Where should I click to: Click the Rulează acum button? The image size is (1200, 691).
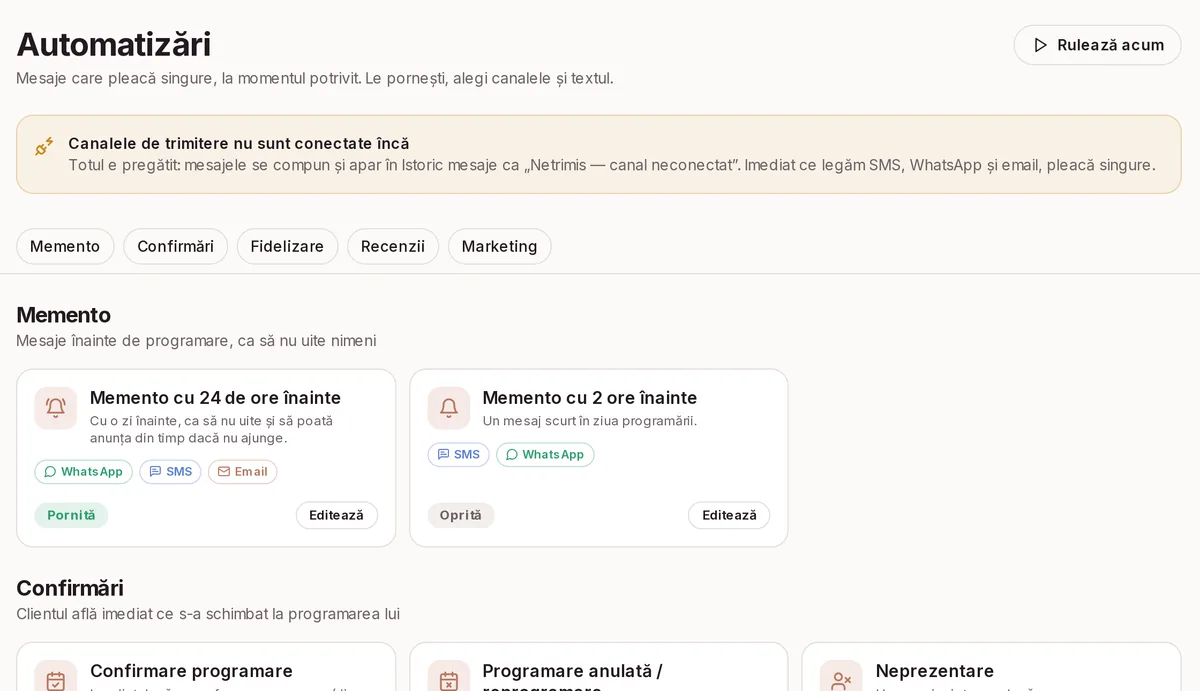point(1098,45)
